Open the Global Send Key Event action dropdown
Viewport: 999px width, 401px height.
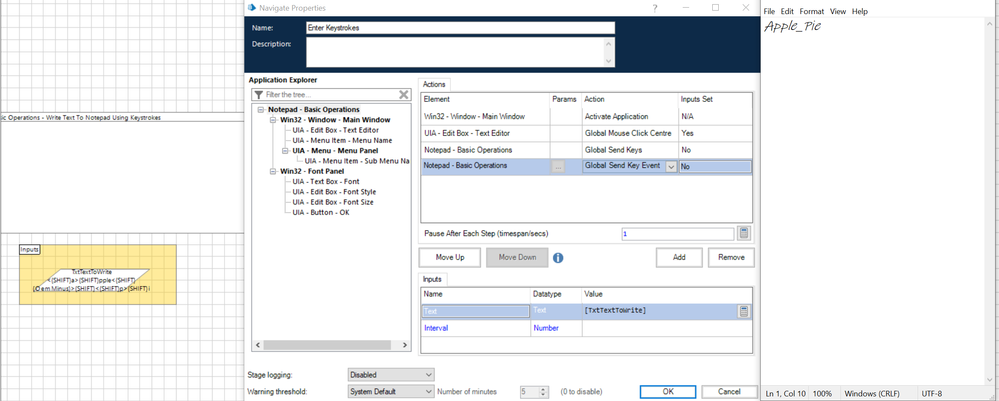(671, 166)
